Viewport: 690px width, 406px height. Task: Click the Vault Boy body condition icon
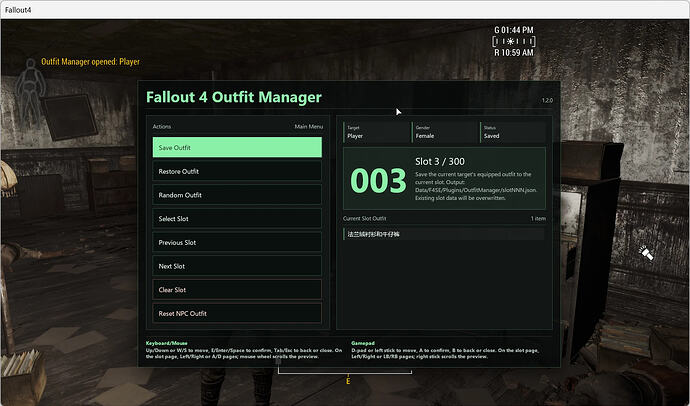(30, 90)
